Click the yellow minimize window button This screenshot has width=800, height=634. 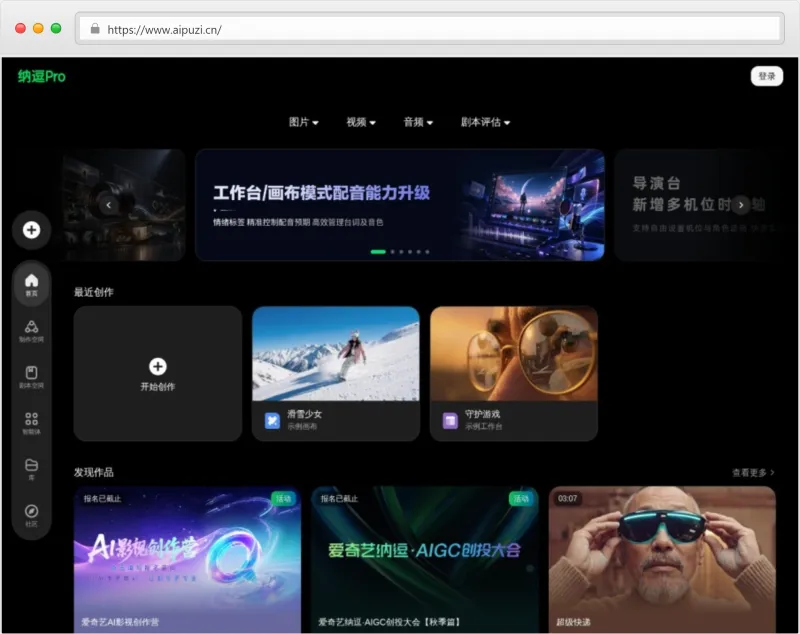[x=38, y=29]
